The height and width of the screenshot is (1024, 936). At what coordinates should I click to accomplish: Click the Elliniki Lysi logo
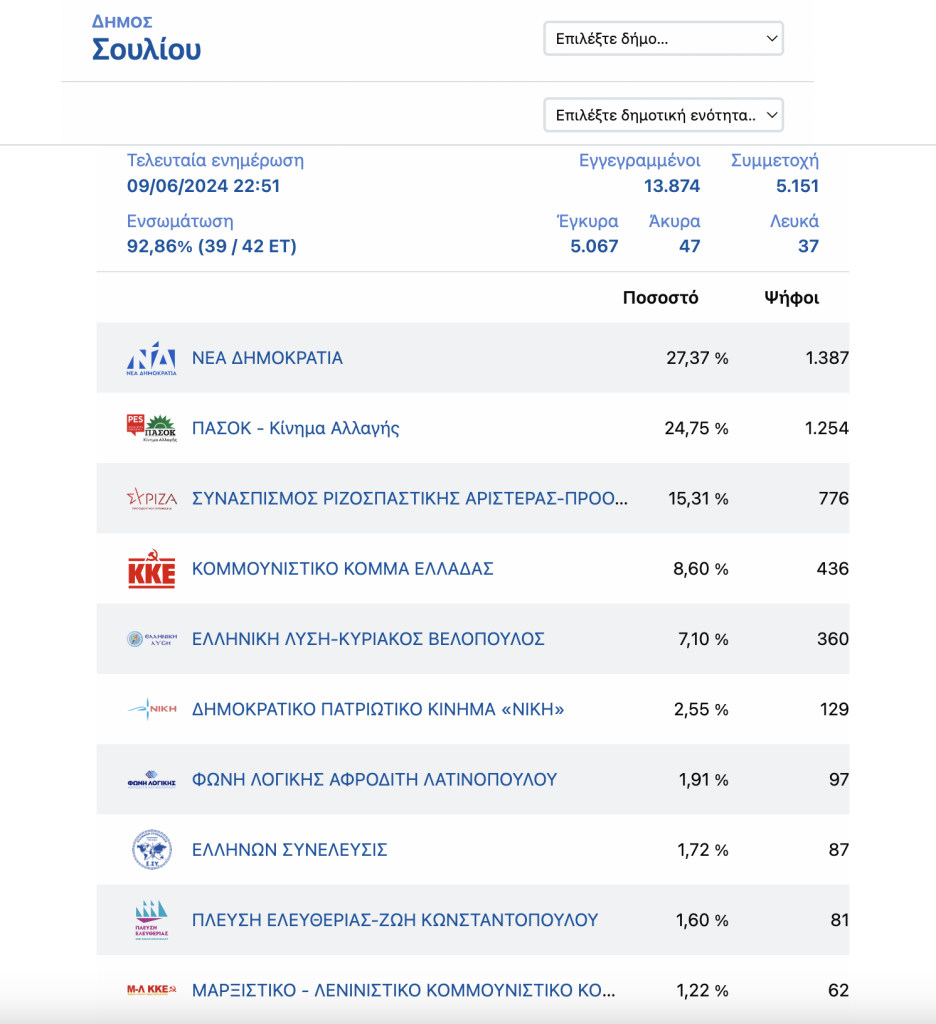[151, 639]
